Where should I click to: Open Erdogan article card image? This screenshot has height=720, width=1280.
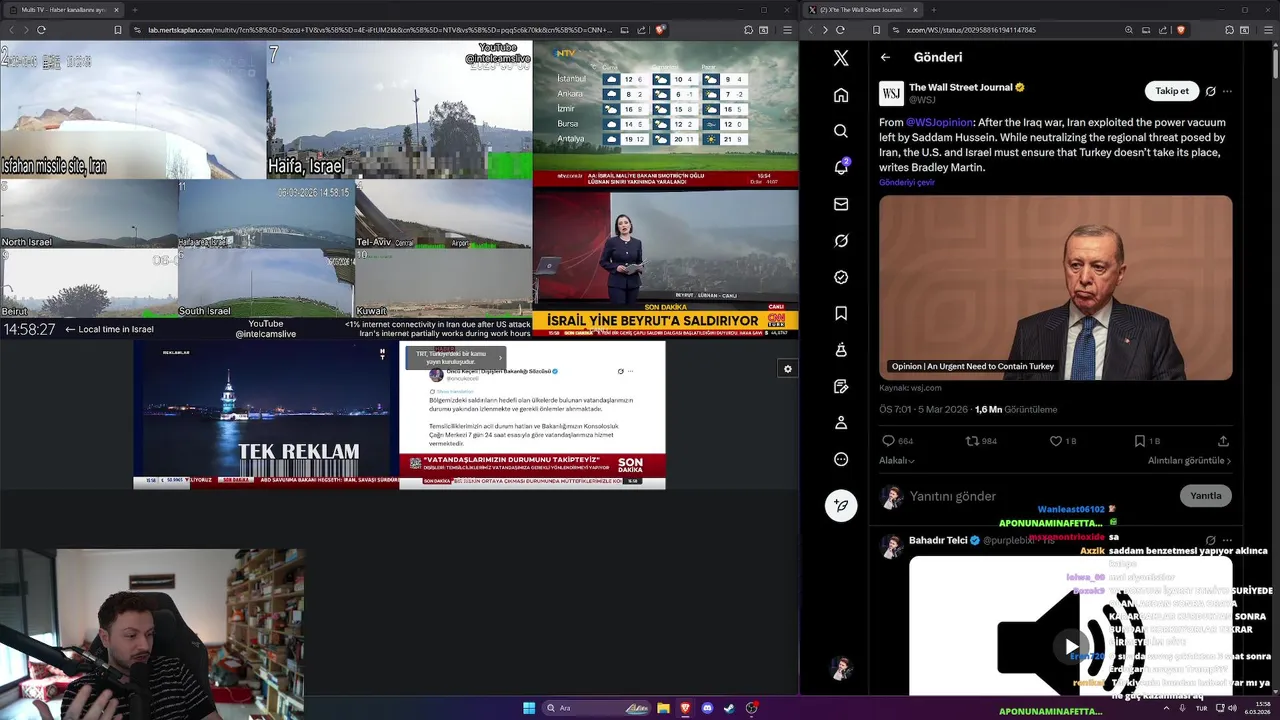pyautogui.click(x=1056, y=287)
